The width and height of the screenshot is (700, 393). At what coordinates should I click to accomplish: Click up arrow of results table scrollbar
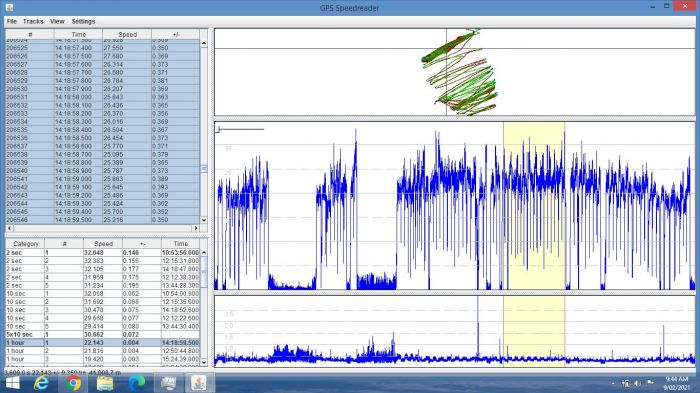tap(204, 252)
